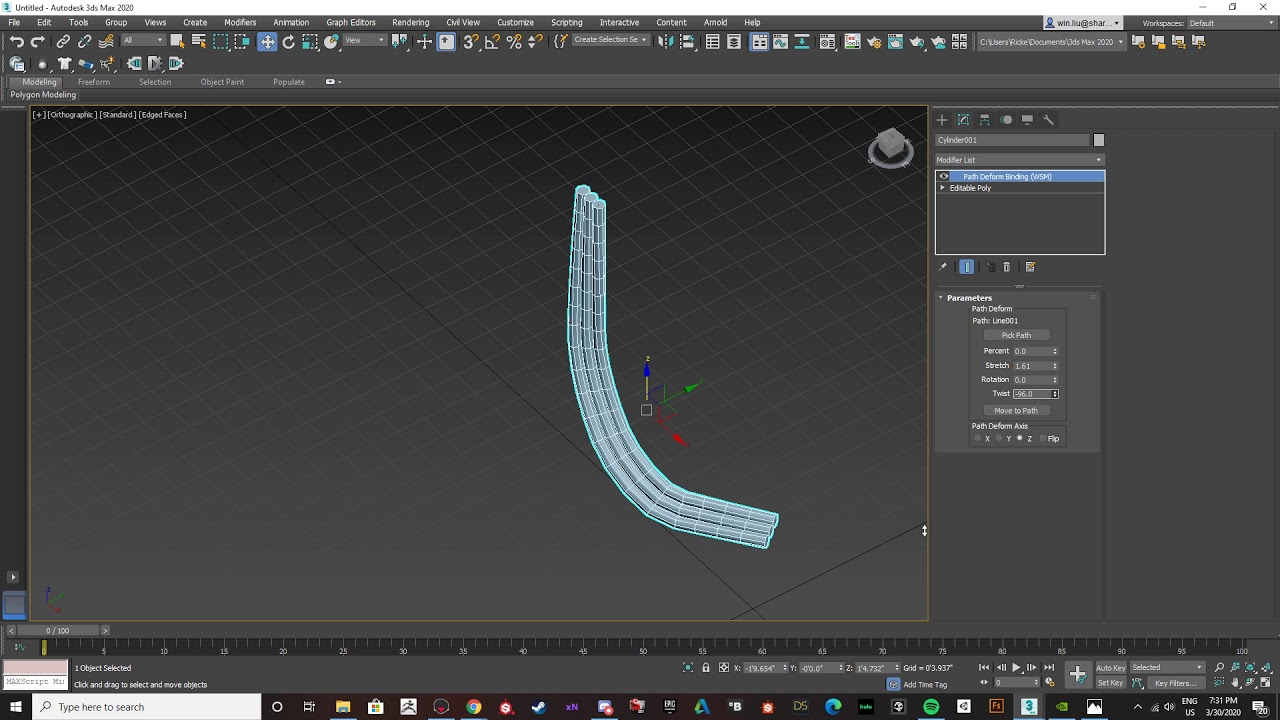Switch to the Object Paint ribbon tab
The width and height of the screenshot is (1280, 720).
(222, 82)
